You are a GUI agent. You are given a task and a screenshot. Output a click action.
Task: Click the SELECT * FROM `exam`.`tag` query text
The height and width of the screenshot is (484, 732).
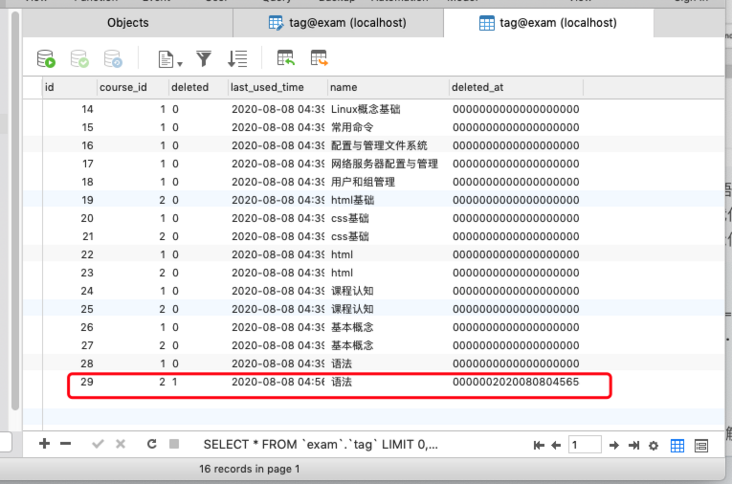pyautogui.click(x=320, y=445)
